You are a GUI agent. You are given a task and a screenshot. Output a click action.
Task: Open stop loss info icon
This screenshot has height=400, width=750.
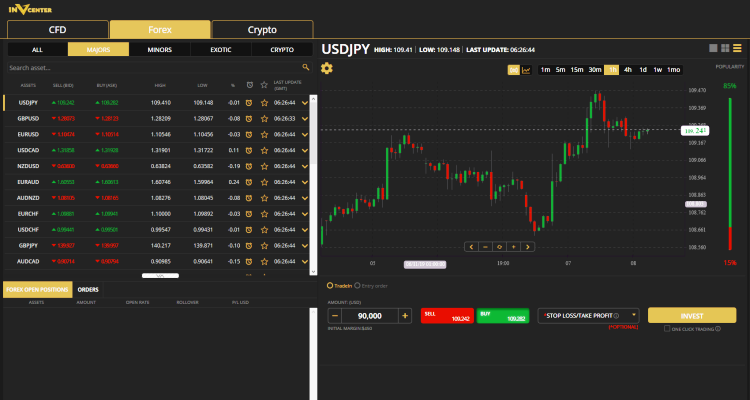tap(616, 316)
